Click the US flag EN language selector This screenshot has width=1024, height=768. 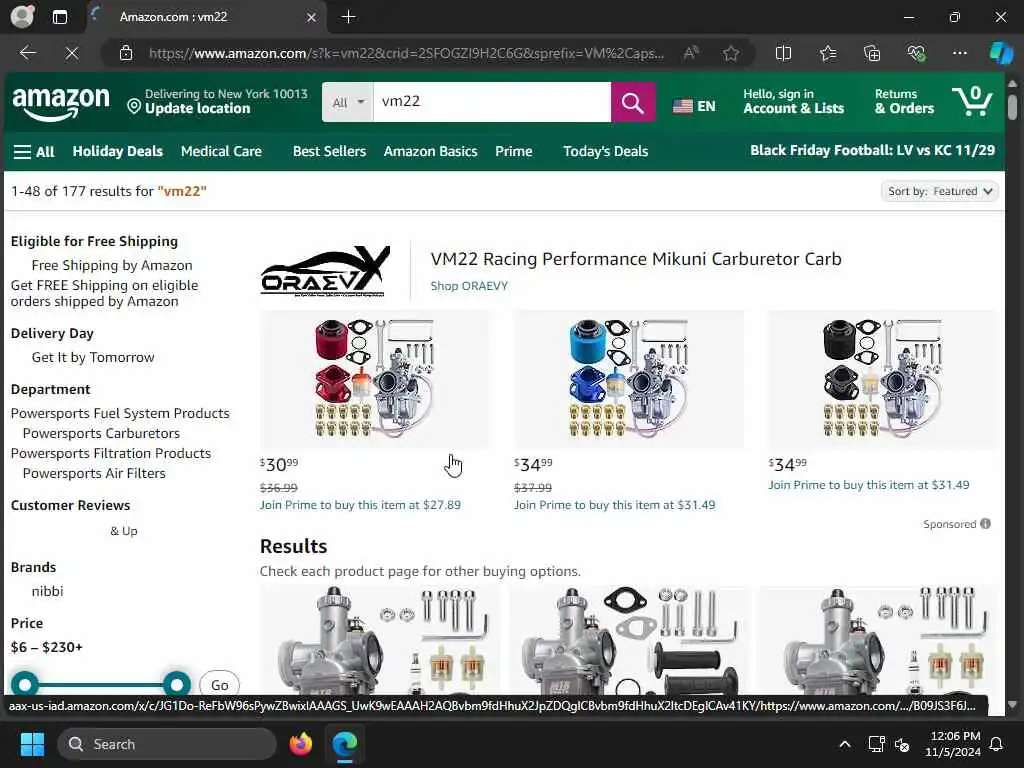[x=694, y=106]
